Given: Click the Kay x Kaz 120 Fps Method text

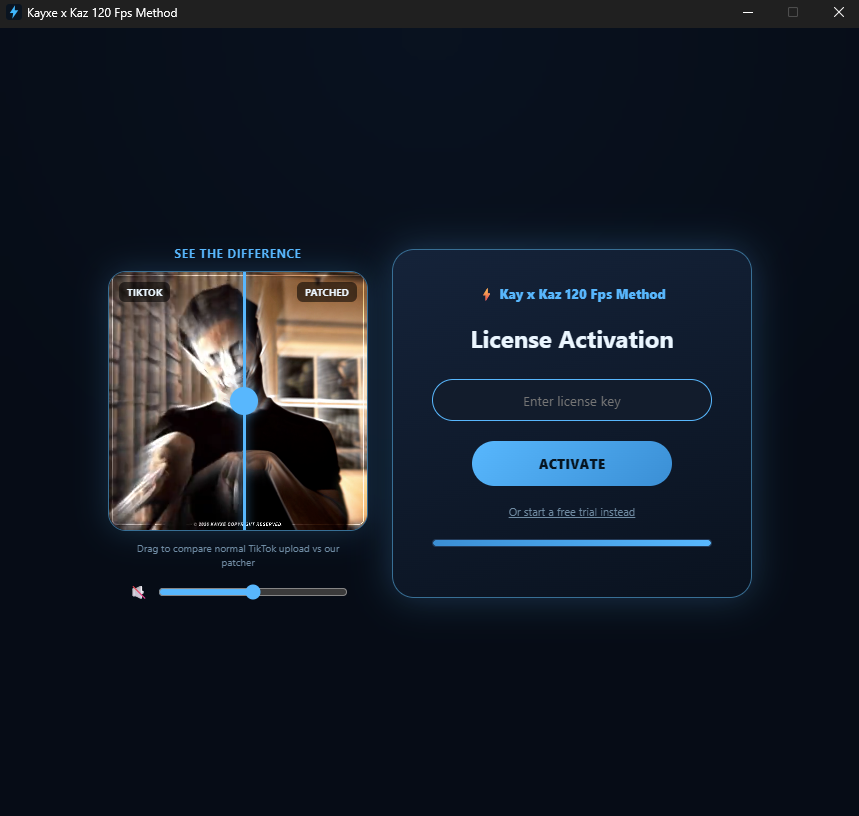Looking at the screenshot, I should [x=582, y=295].
